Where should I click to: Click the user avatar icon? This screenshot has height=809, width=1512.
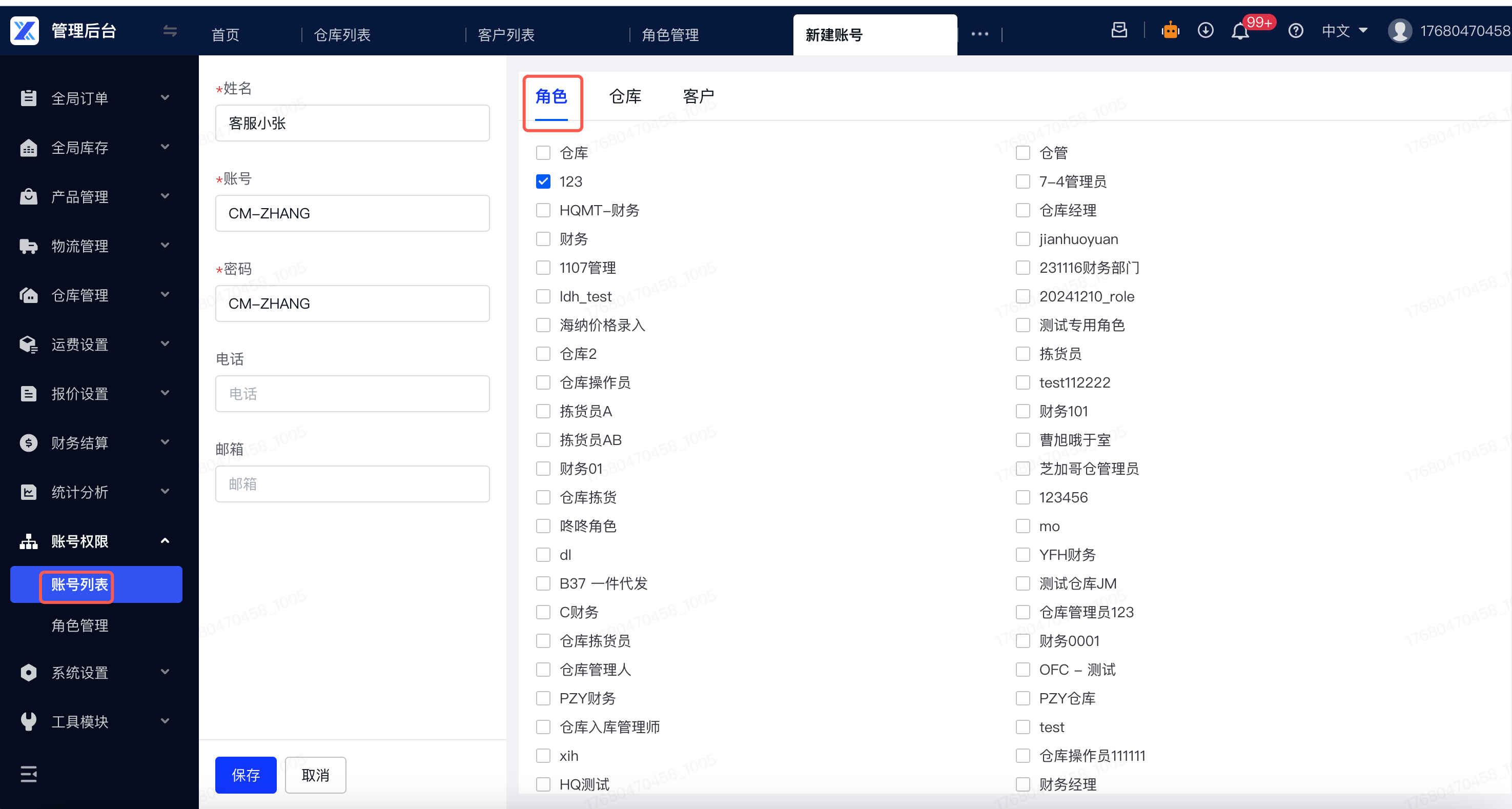(1399, 31)
